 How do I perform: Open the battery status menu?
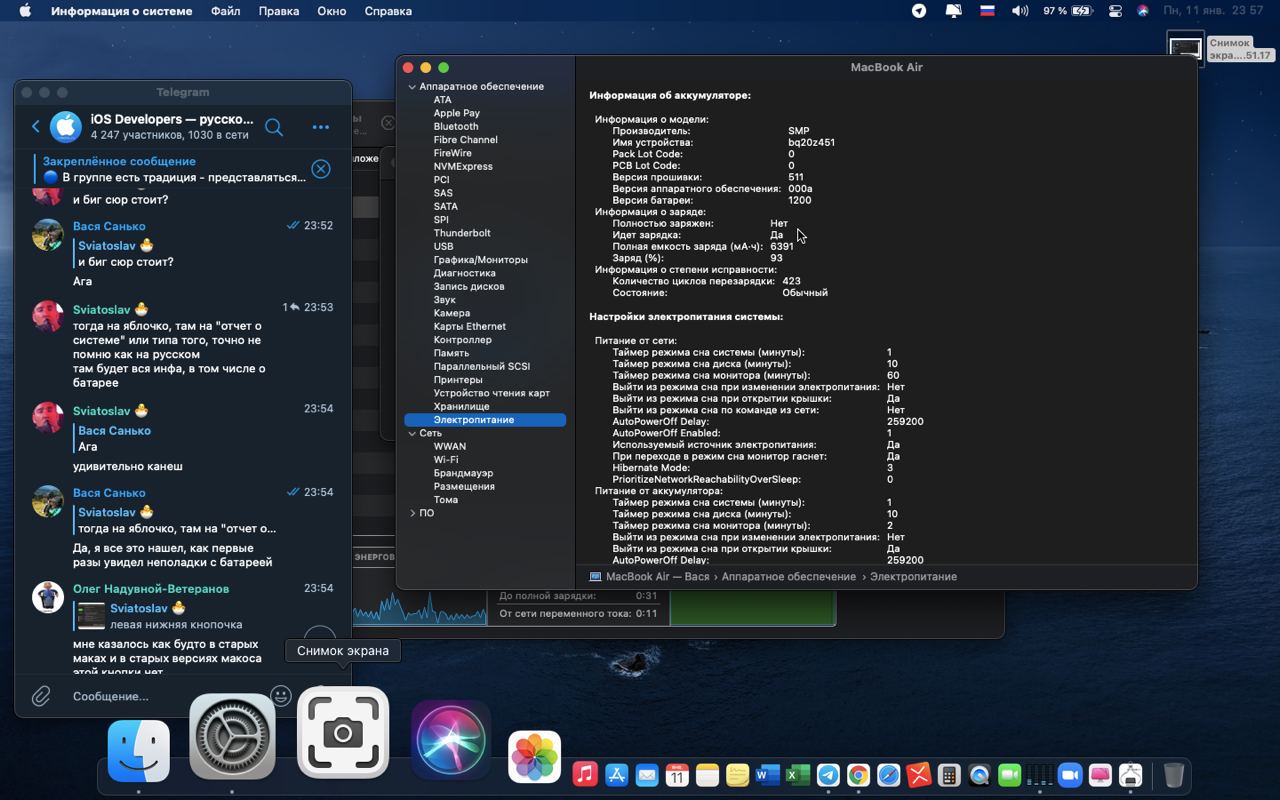pyautogui.click(x=1068, y=11)
